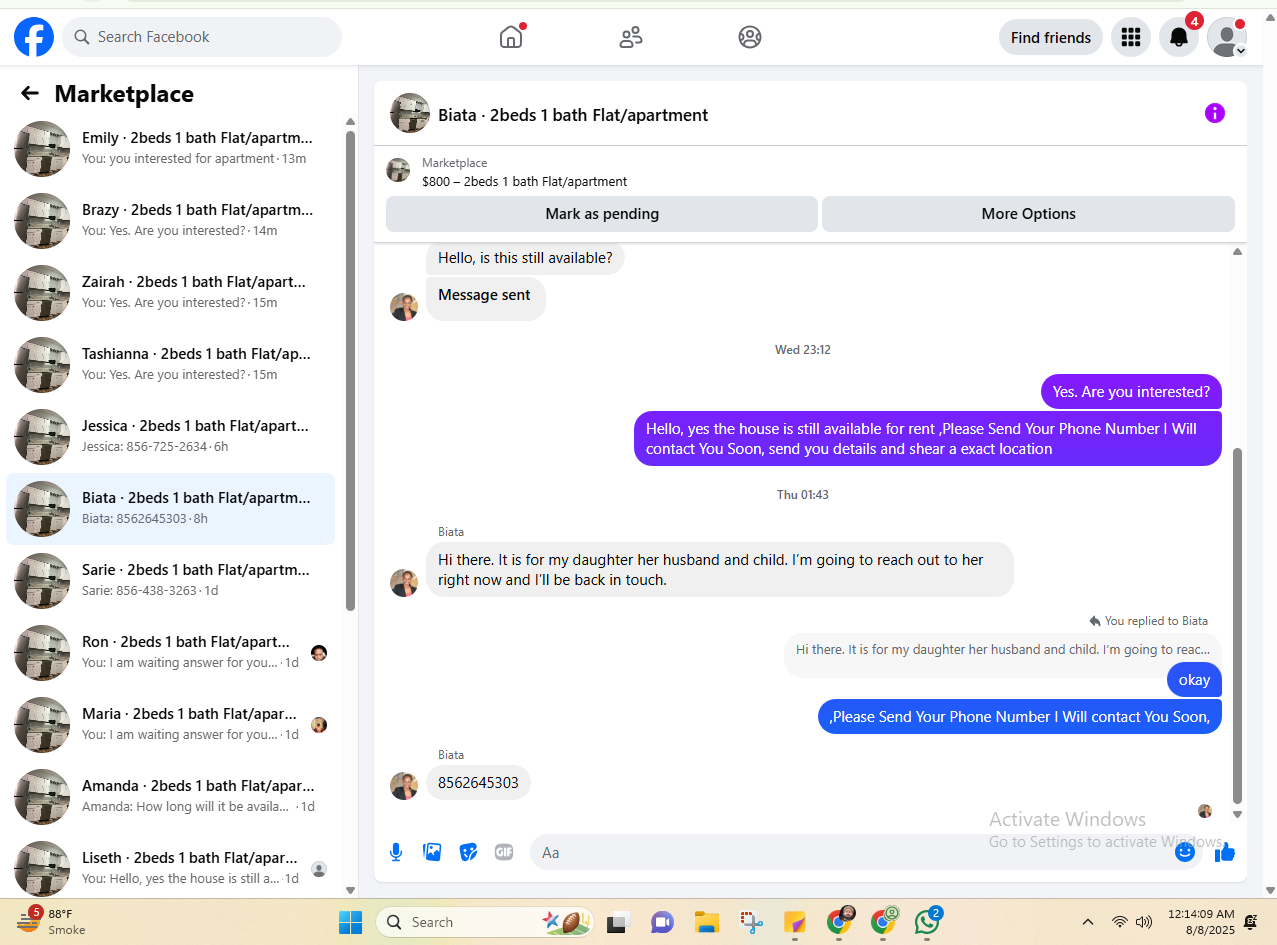The width and height of the screenshot is (1277, 945).
Task: Open Brazy conversation in list
Action: (171, 221)
